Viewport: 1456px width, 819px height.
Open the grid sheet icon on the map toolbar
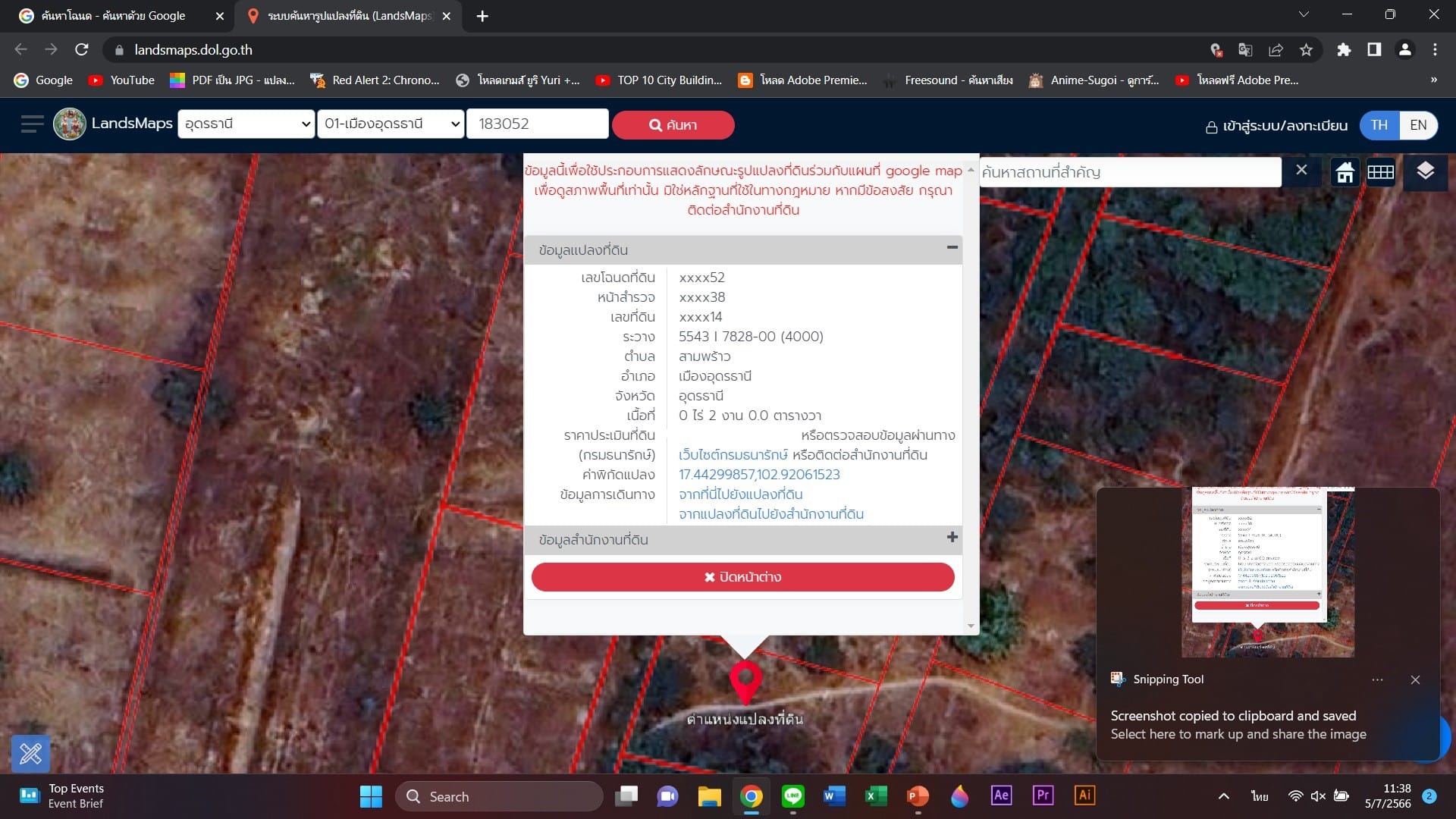tap(1380, 172)
